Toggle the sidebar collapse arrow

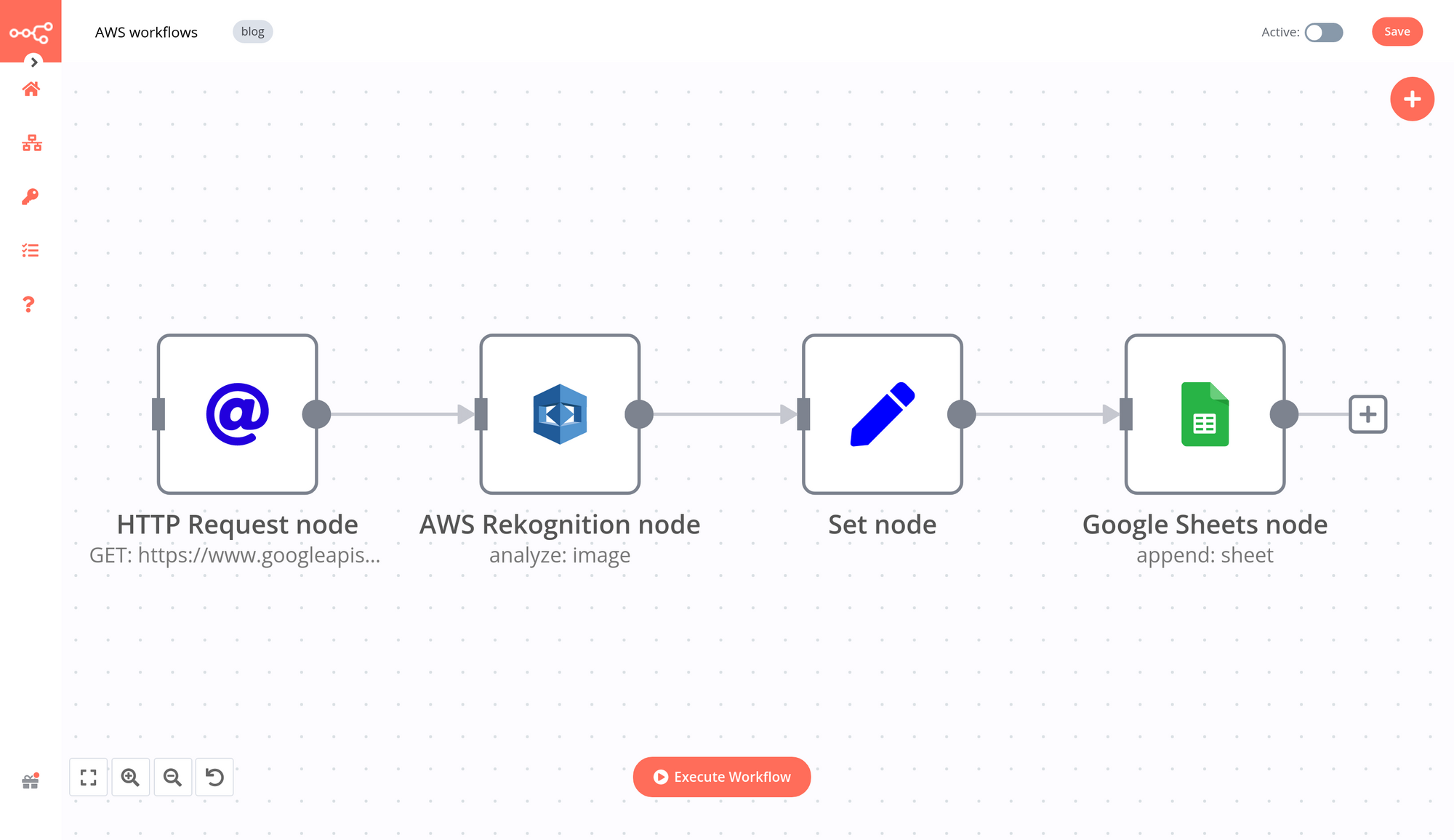pos(32,62)
